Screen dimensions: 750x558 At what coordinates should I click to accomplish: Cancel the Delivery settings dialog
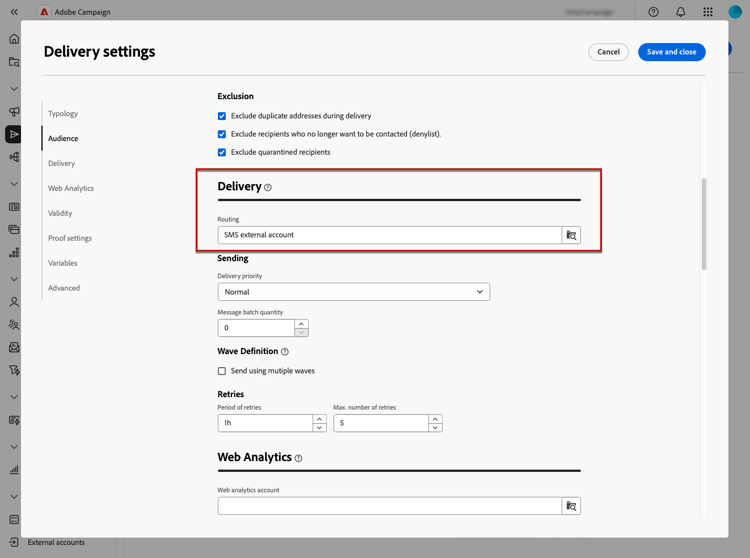pyautogui.click(x=608, y=52)
